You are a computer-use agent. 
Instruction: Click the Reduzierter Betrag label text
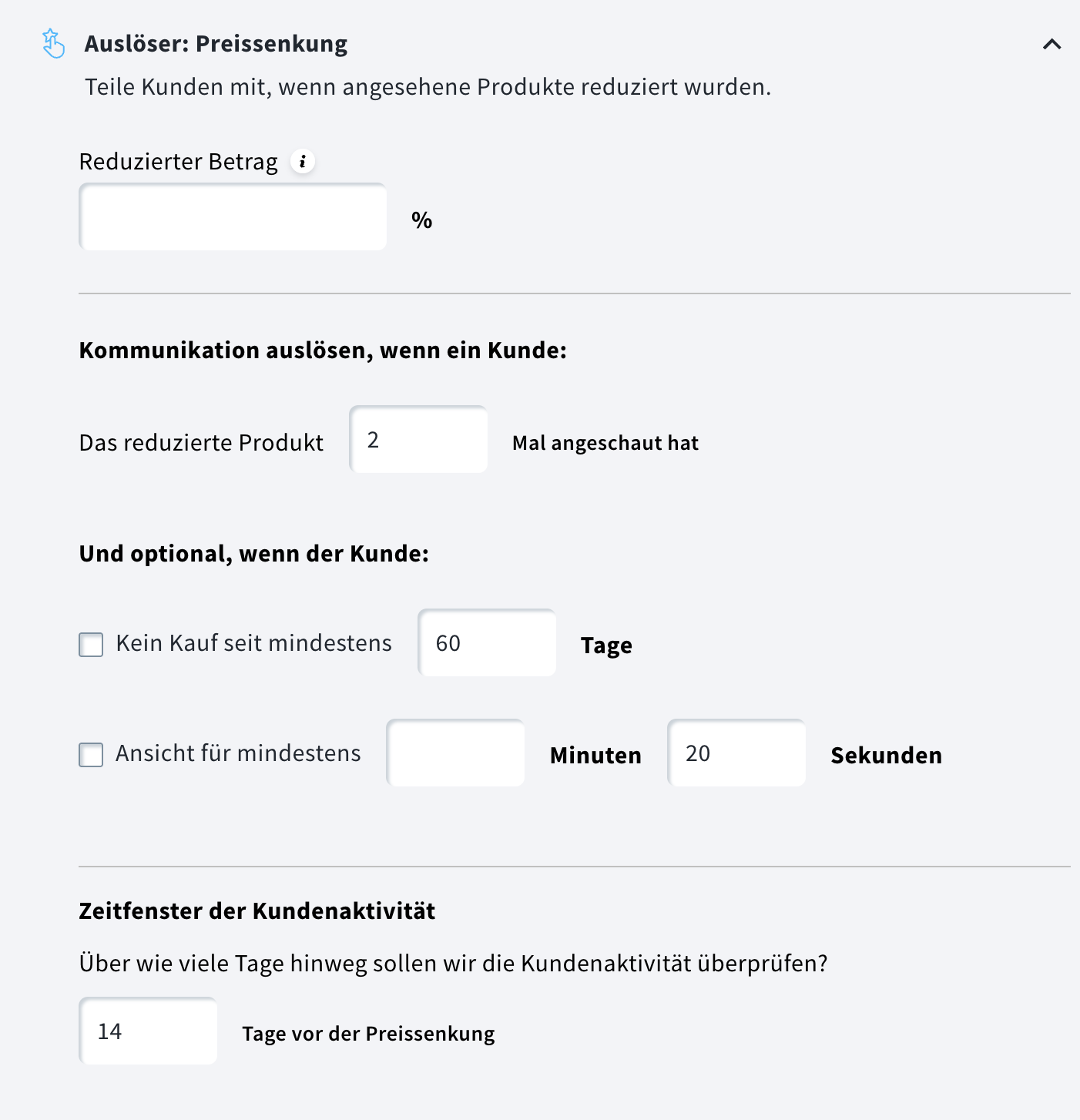(178, 162)
